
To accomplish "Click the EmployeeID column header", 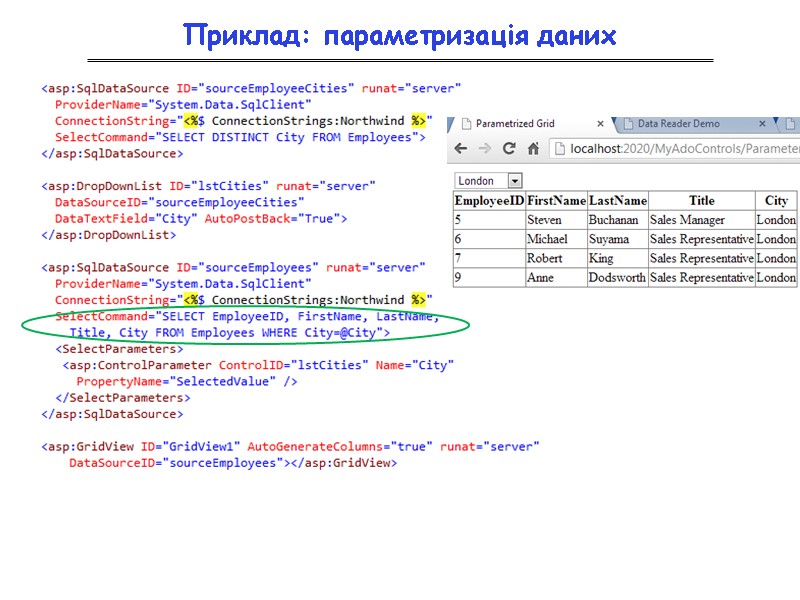I will pos(489,201).
